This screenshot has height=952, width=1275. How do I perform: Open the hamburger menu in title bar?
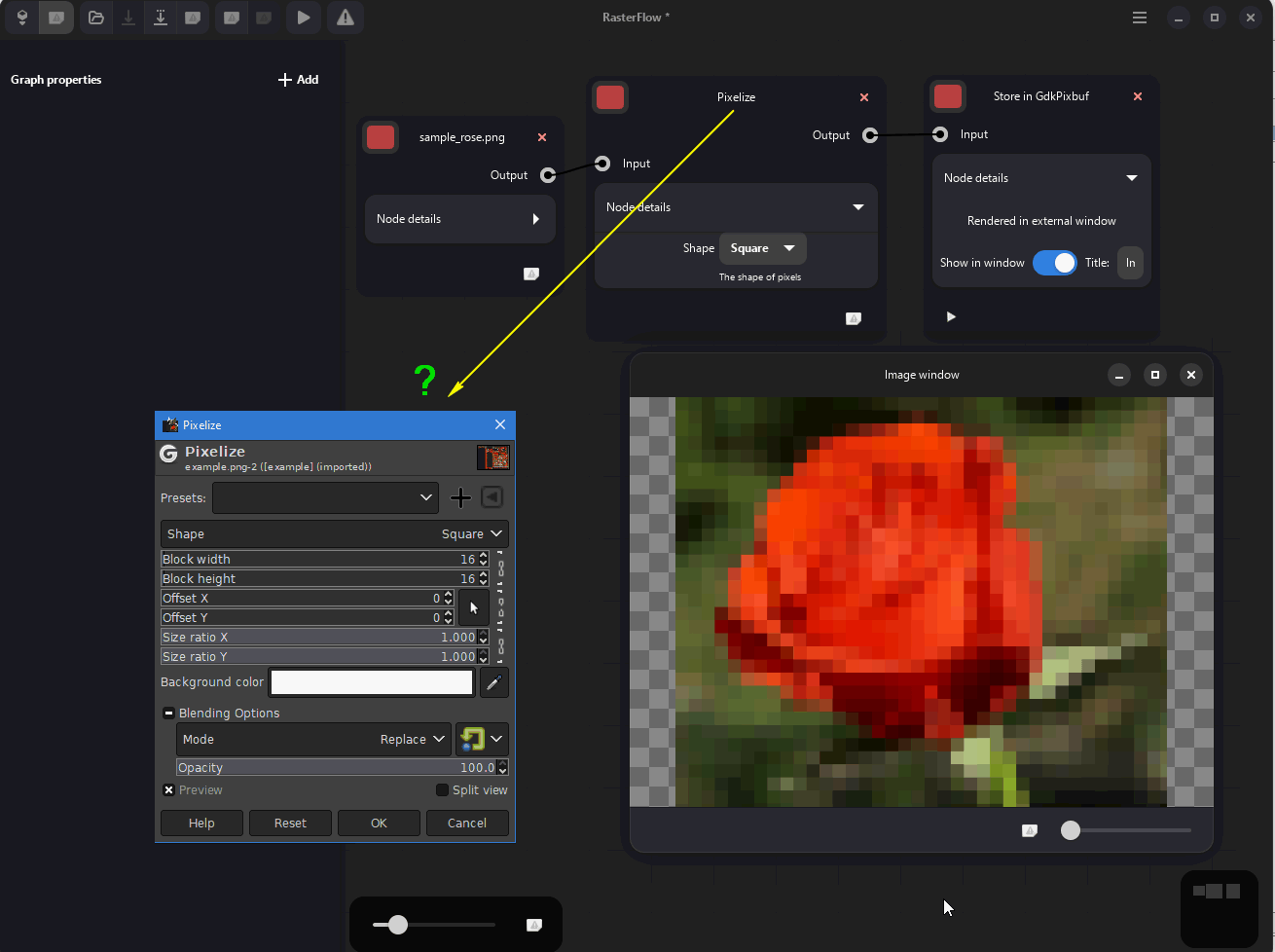(x=1140, y=18)
